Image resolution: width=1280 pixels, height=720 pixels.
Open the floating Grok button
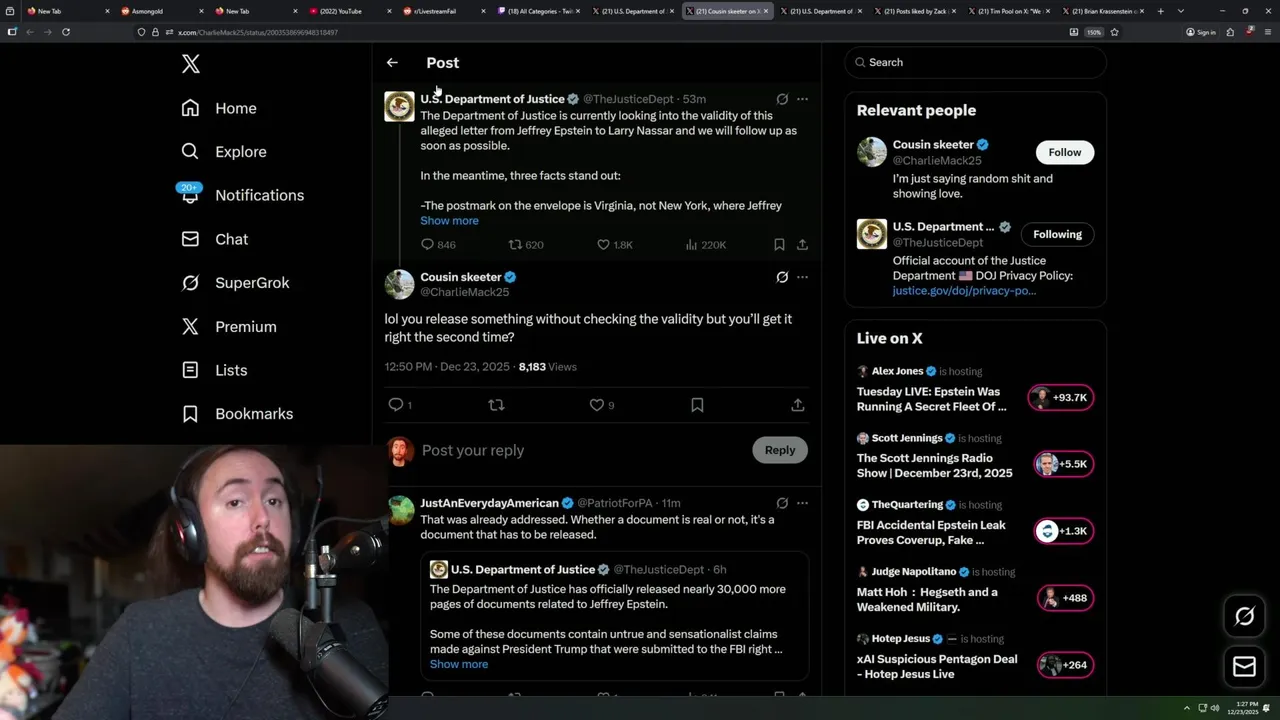(x=1244, y=617)
